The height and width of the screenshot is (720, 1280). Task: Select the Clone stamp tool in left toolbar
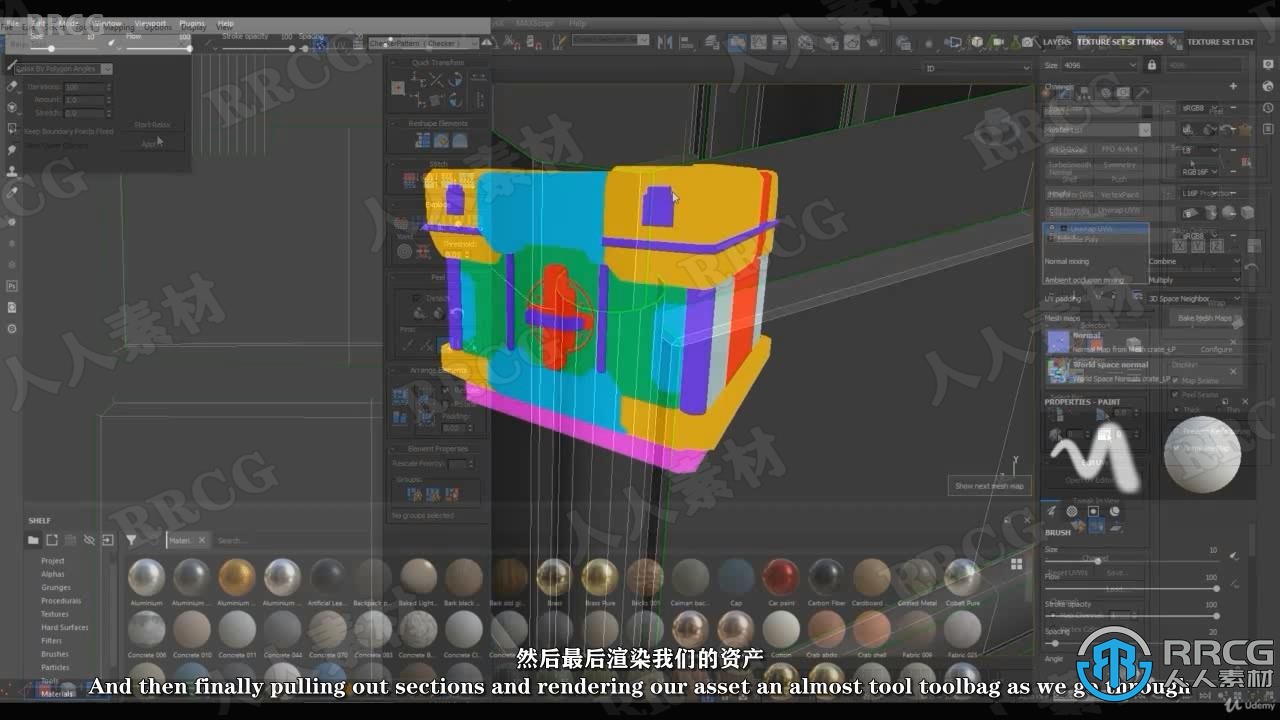point(12,170)
